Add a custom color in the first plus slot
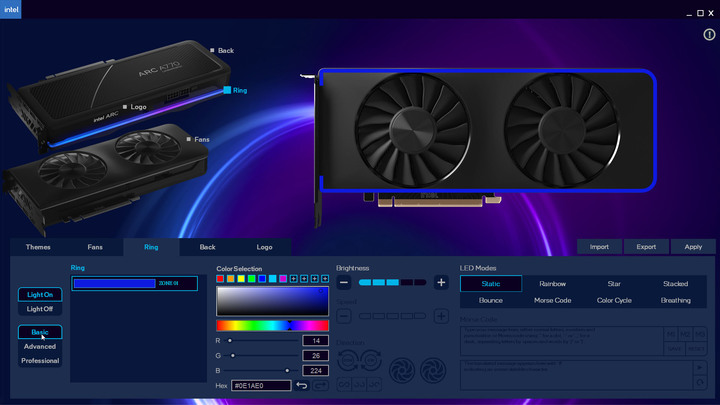The image size is (720, 405). tap(293, 279)
